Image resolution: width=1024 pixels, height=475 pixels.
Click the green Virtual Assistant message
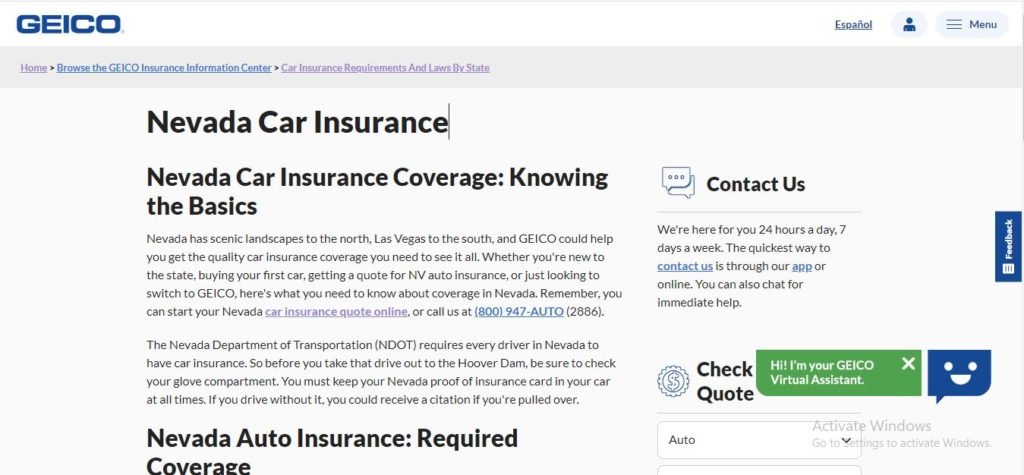click(x=838, y=372)
